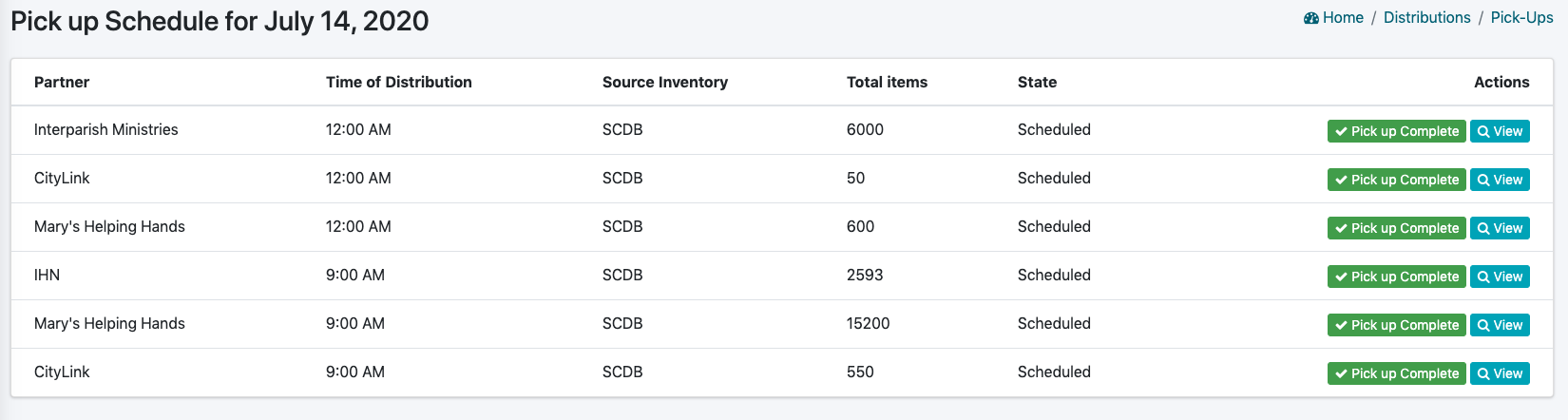Click the Partner column header

(x=62, y=82)
